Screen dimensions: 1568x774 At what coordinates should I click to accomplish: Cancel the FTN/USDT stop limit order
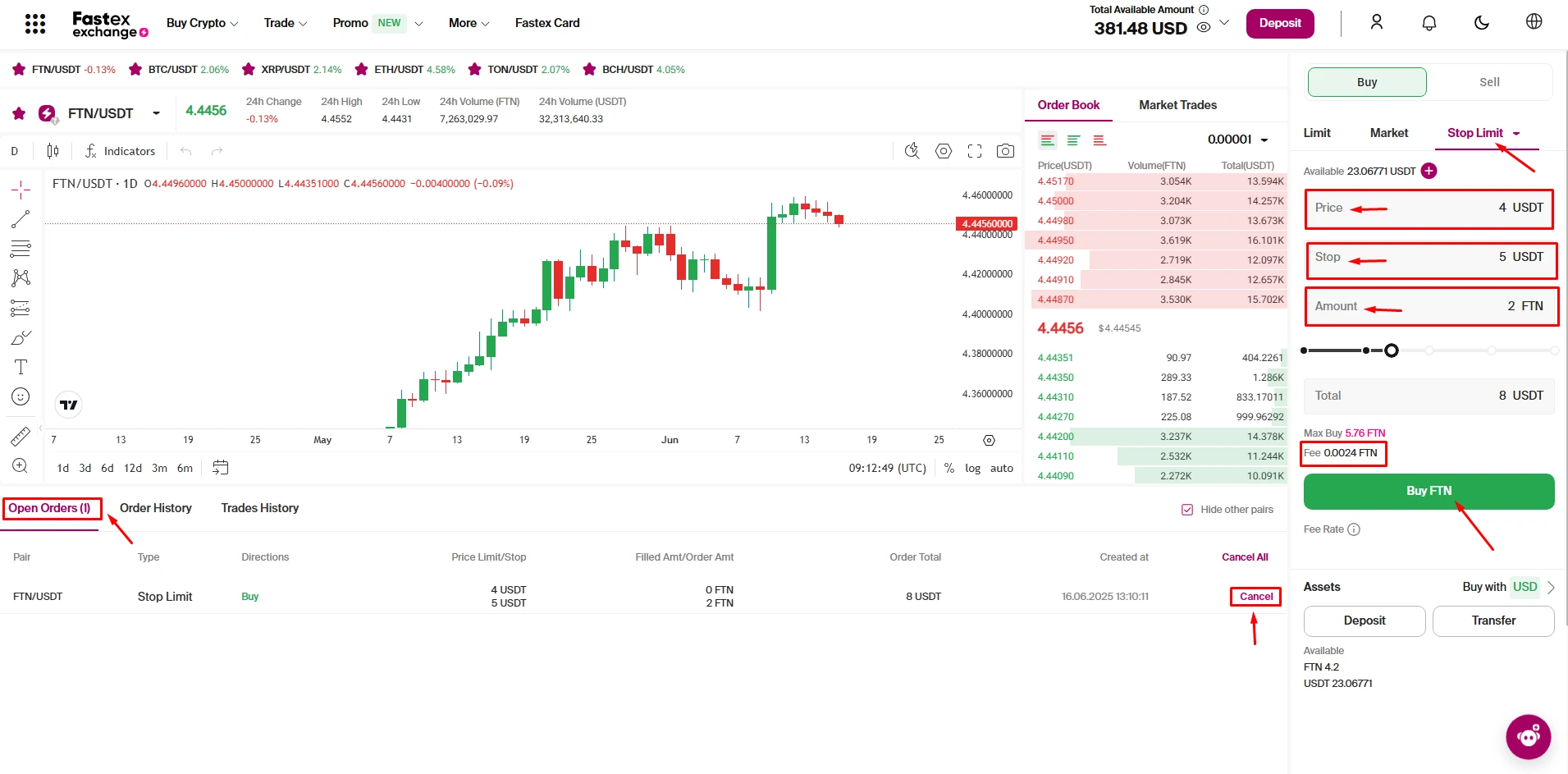click(1255, 597)
